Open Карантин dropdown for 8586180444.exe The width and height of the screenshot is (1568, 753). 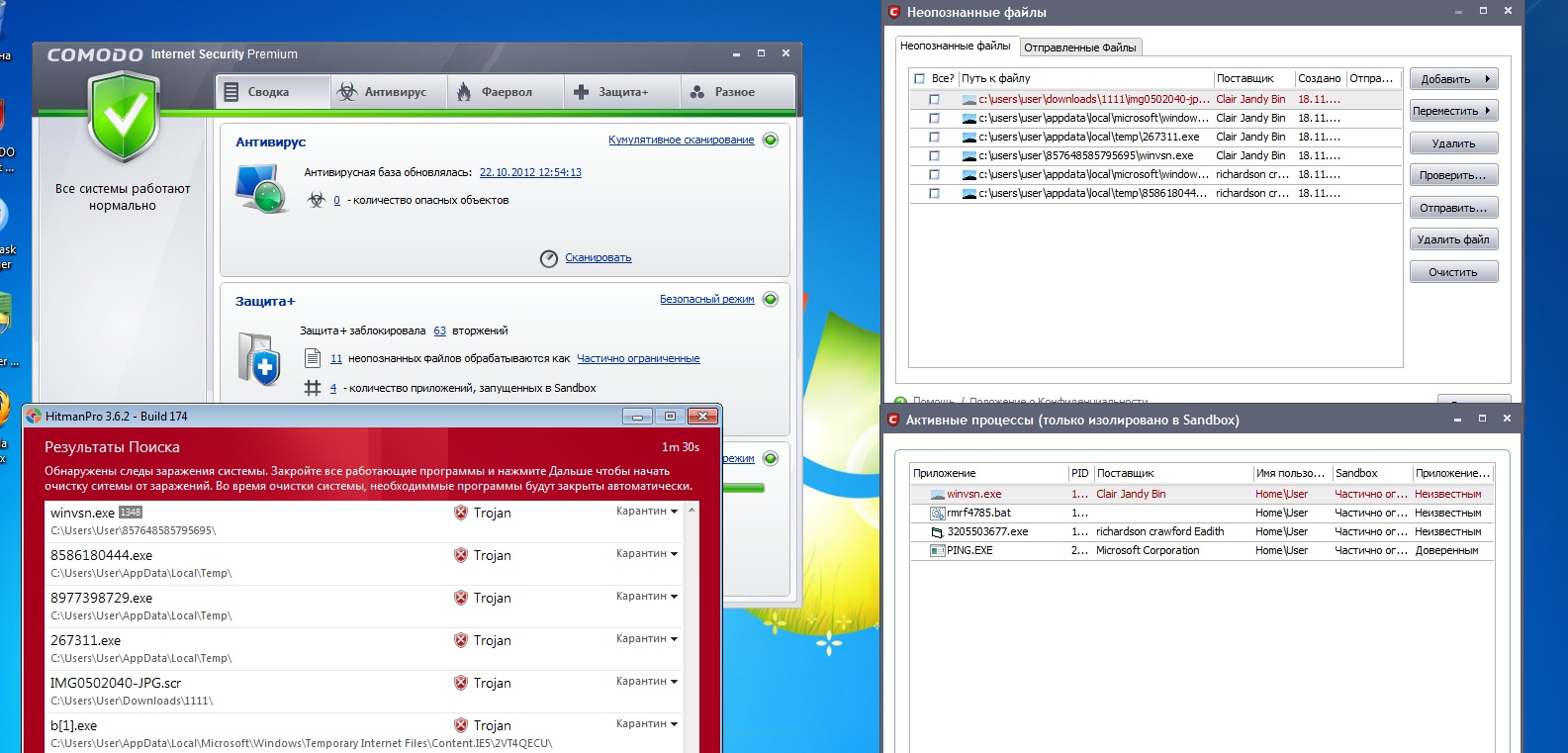click(x=647, y=554)
